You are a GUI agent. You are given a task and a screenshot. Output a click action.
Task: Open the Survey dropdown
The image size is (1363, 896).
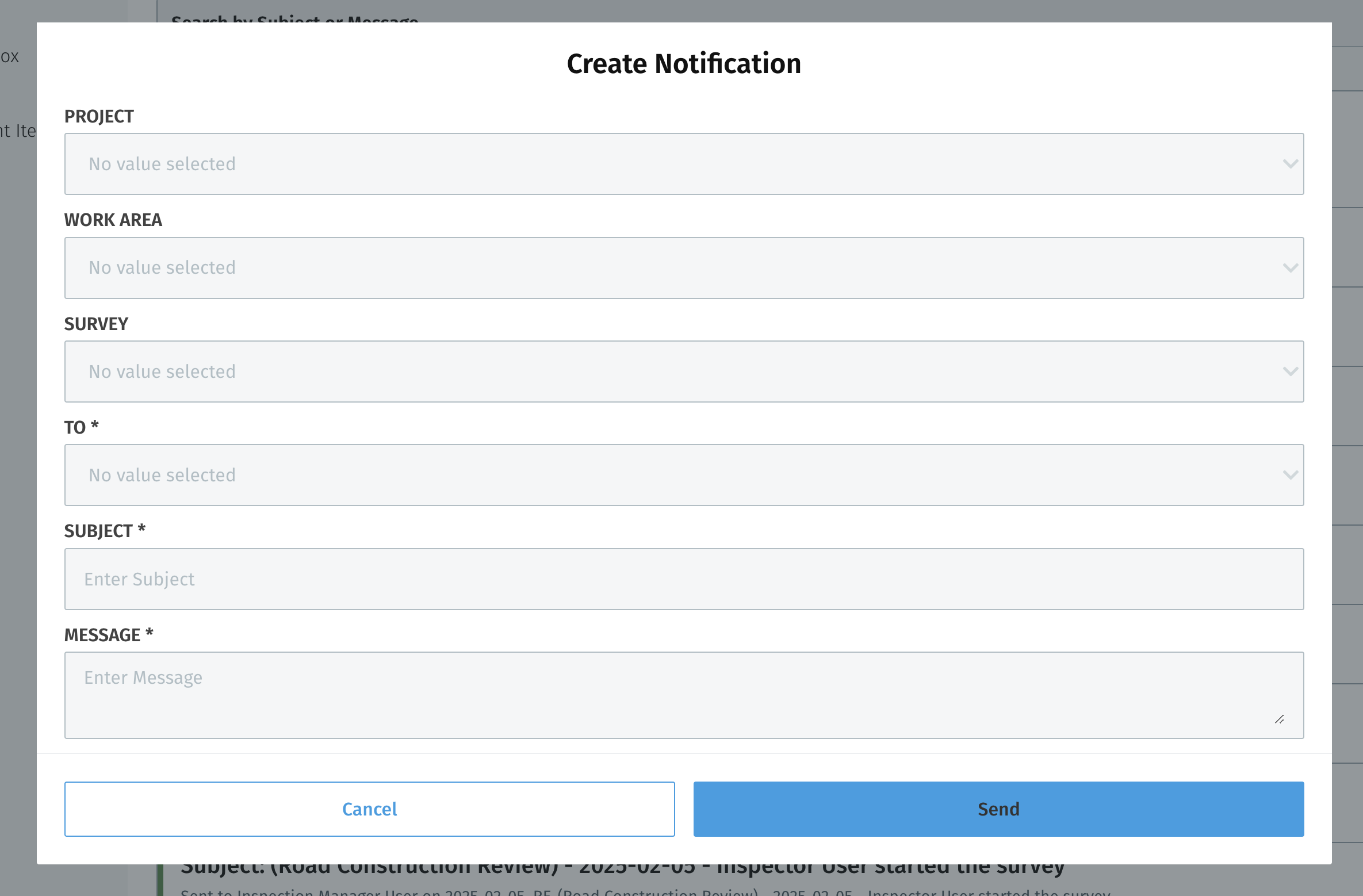pyautogui.click(x=684, y=372)
